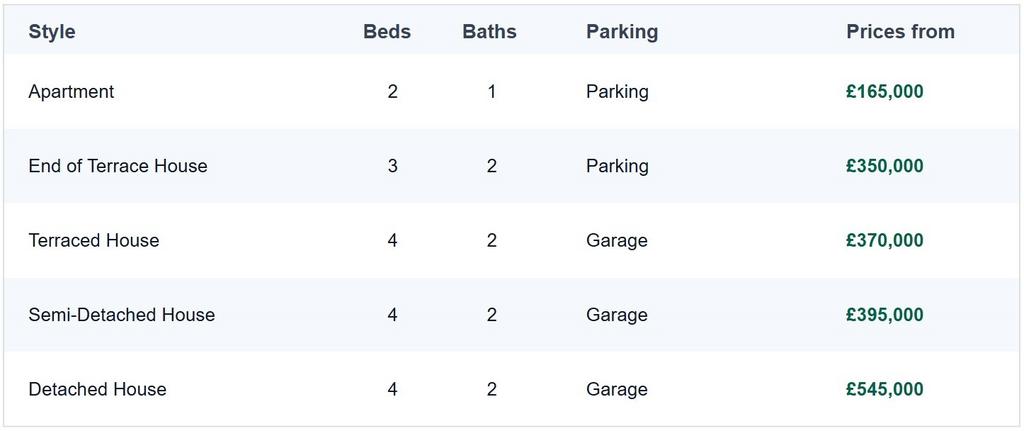Screen dimensions: 1024x431
Task: Click Parking in the Apartment row
Action: 617,92
